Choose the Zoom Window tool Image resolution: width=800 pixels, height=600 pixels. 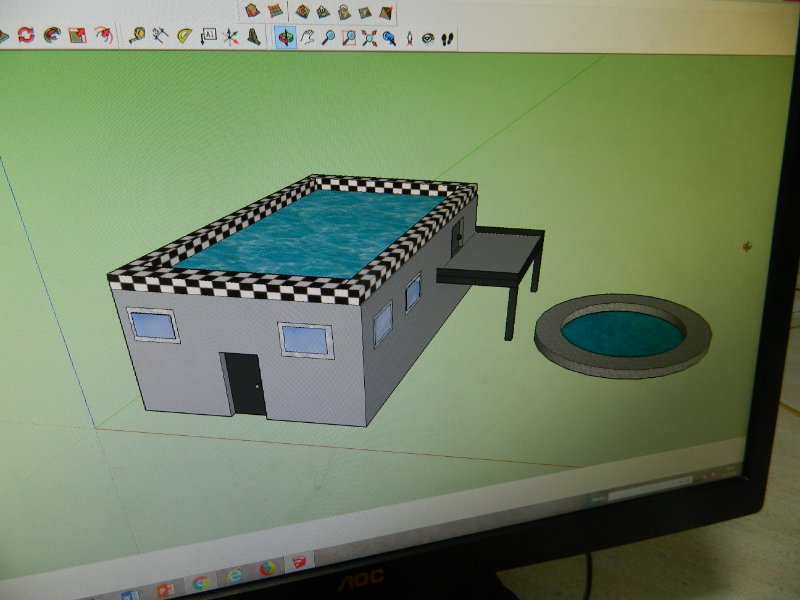(349, 38)
